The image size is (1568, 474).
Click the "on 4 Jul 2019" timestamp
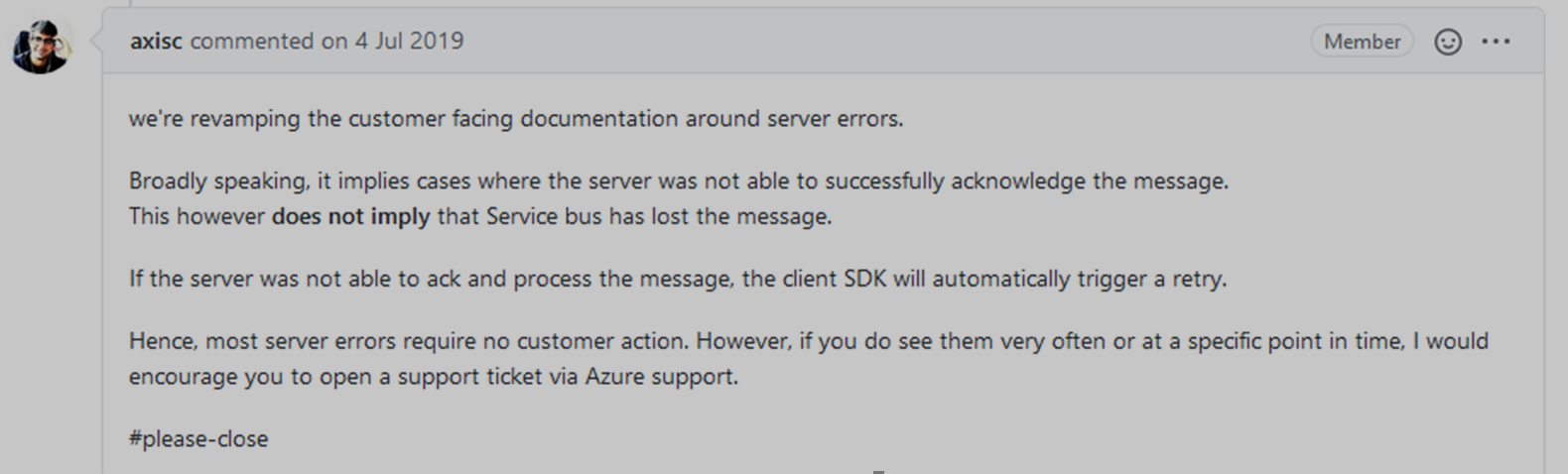(392, 41)
